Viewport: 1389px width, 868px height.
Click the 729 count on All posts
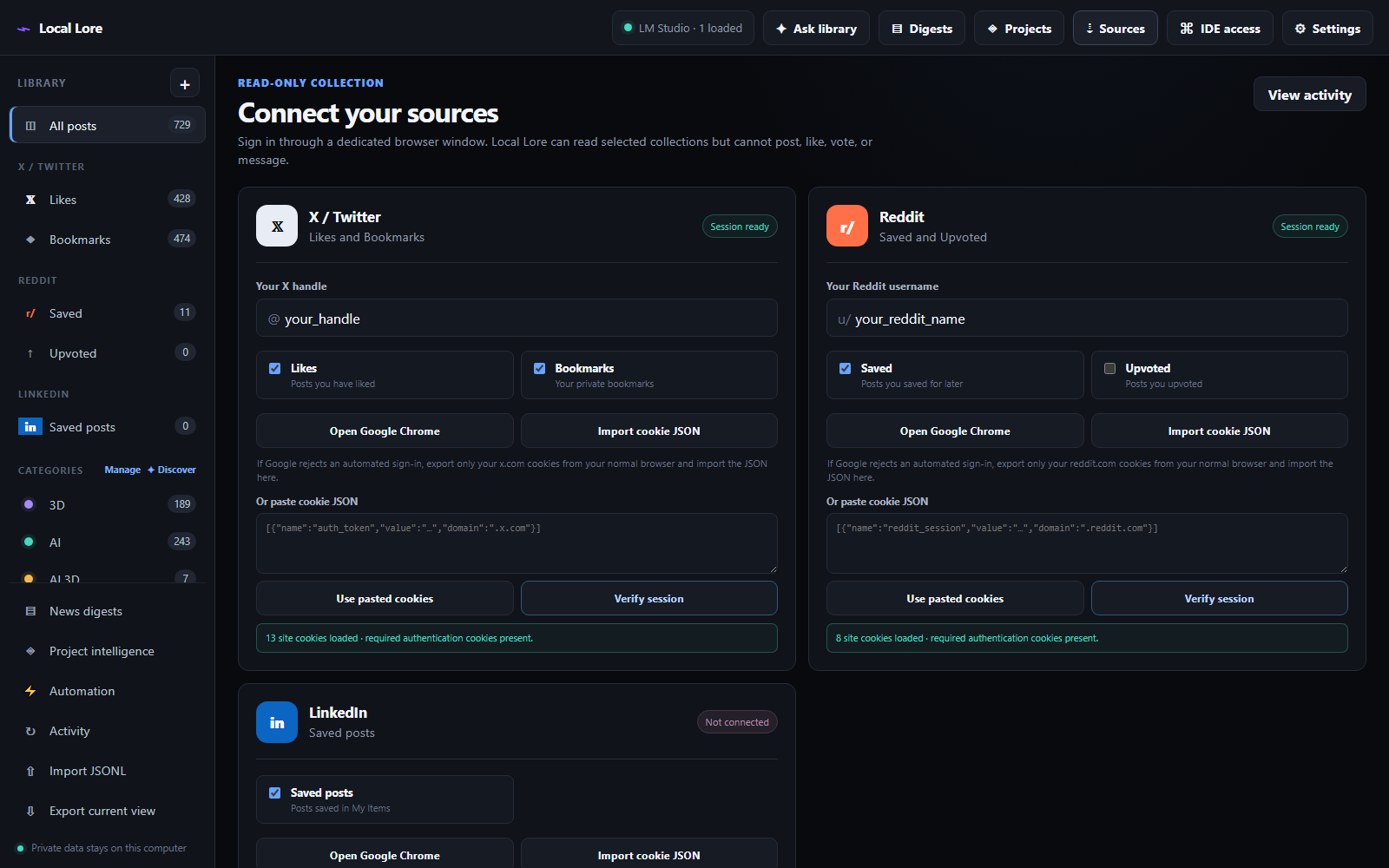tap(182, 125)
